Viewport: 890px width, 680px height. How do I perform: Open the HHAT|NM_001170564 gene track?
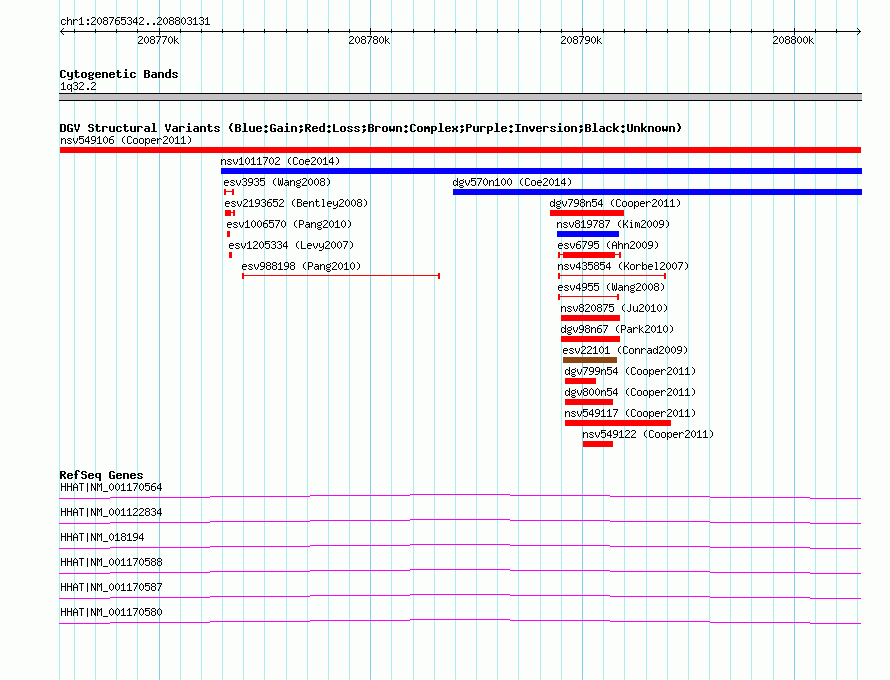point(460,497)
